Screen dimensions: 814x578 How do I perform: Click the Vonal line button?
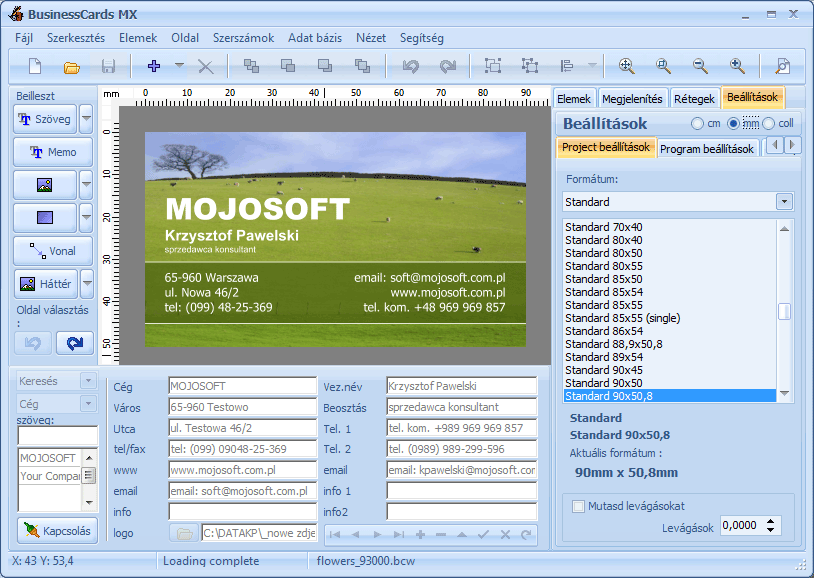[x=53, y=251]
